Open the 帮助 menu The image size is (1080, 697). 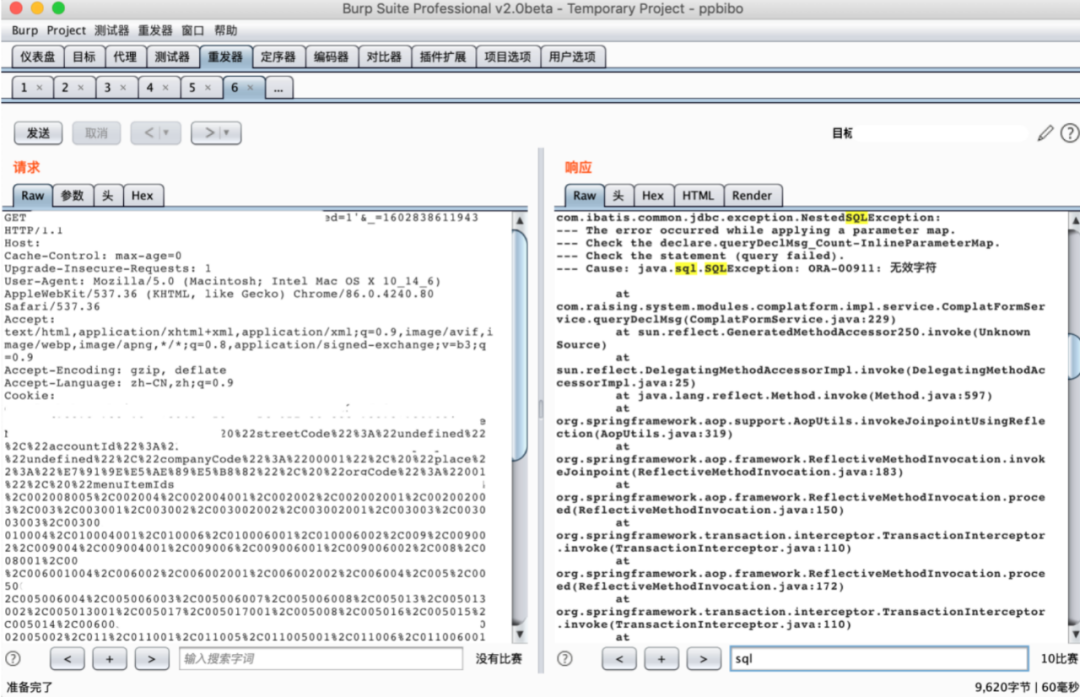coord(225,30)
